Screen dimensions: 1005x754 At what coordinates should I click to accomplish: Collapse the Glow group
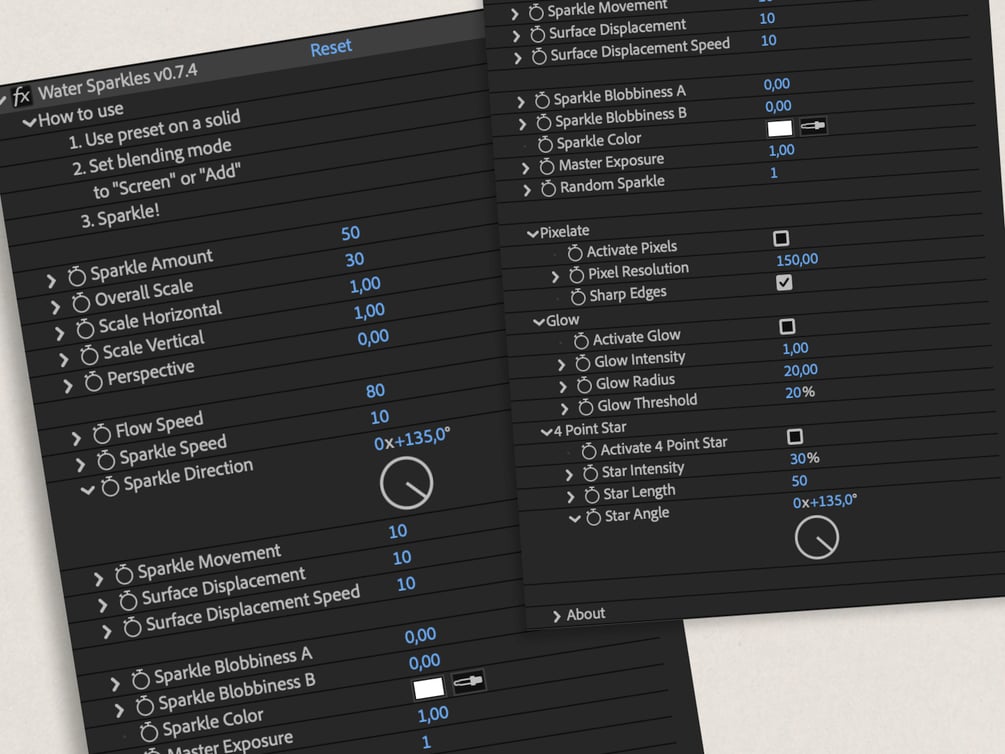[539, 322]
